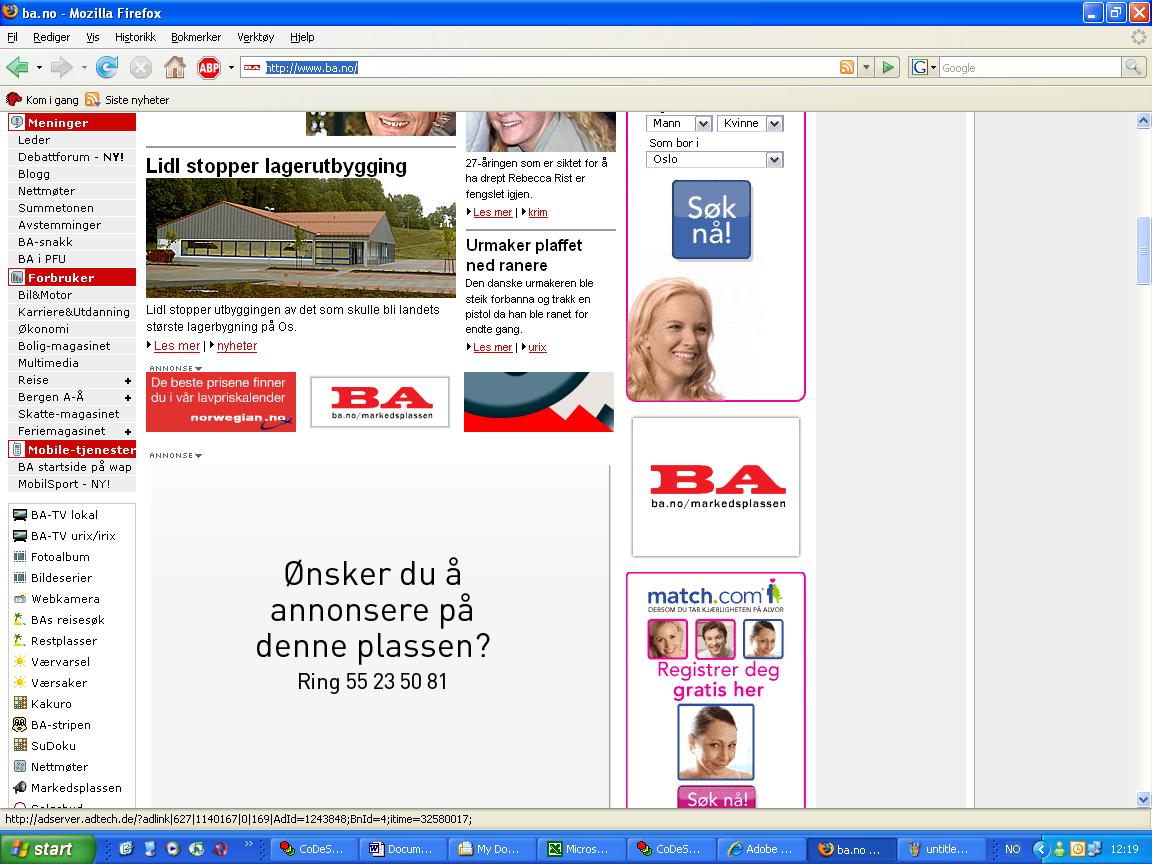Click the Værvarsel sun icon
The image size is (1152, 864).
click(x=20, y=662)
